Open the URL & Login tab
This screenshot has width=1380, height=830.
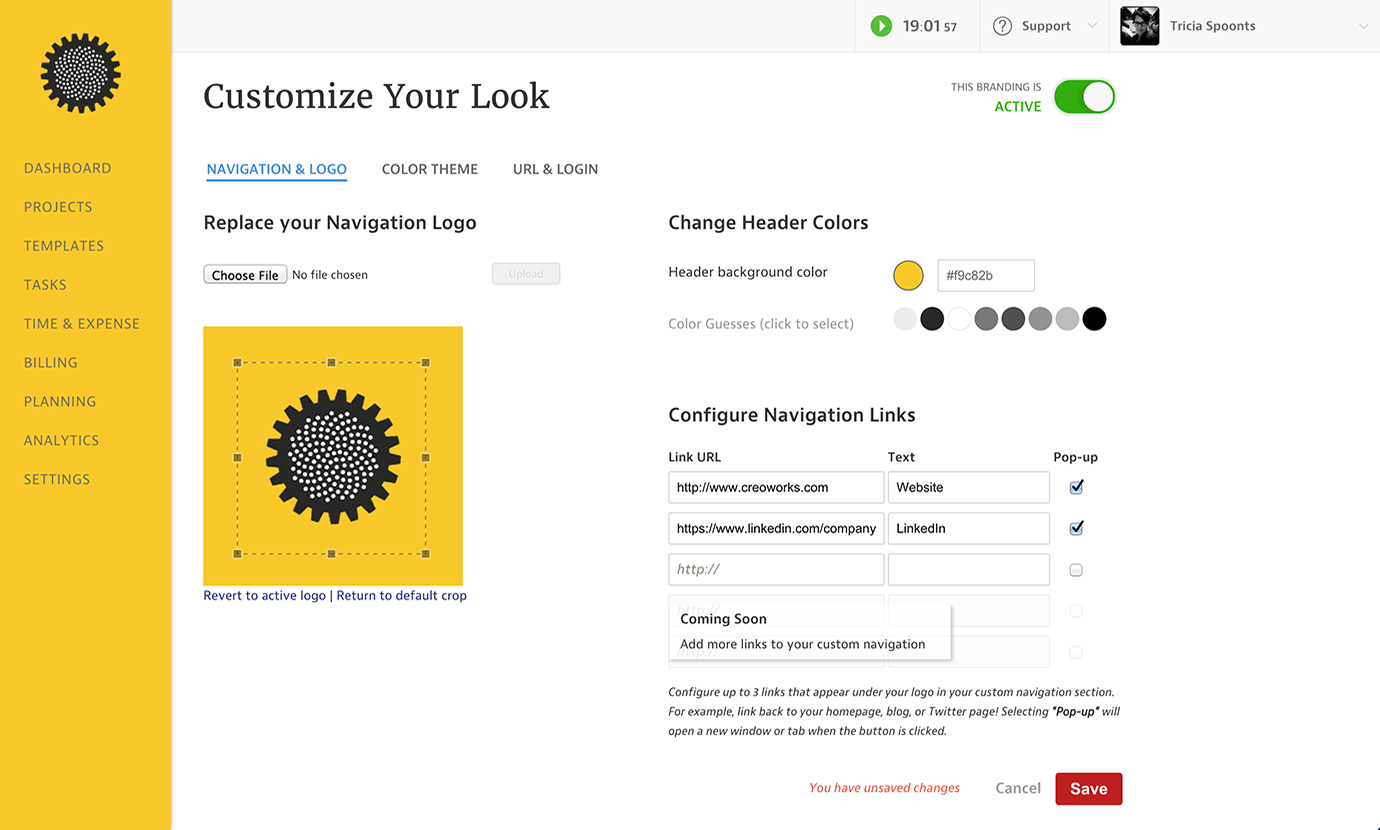click(555, 169)
